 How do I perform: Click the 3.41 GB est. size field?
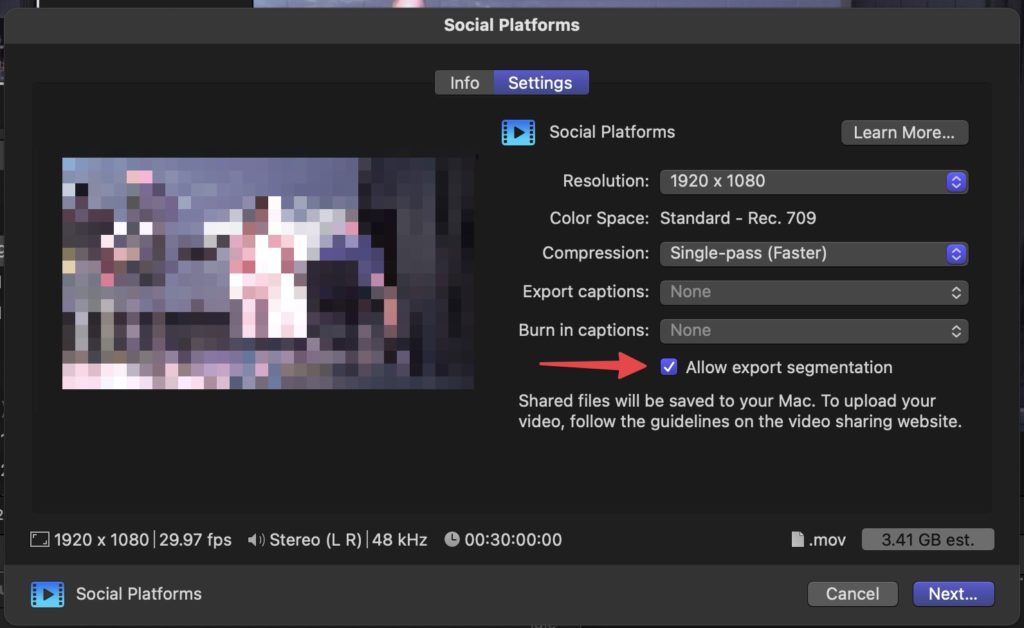[928, 540]
